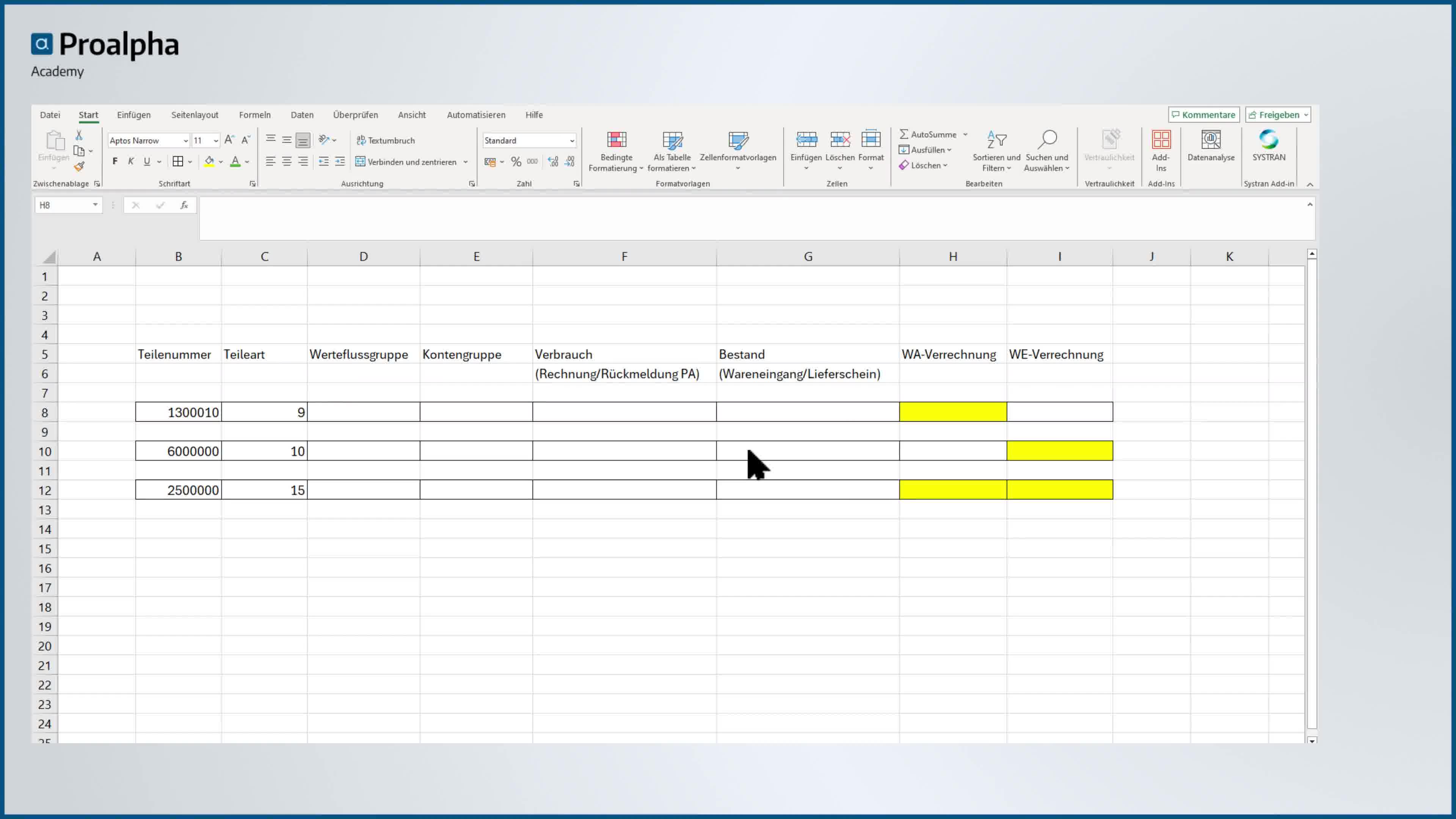Switch to the Überprüfen tab
The image size is (1456, 819).
356,115
